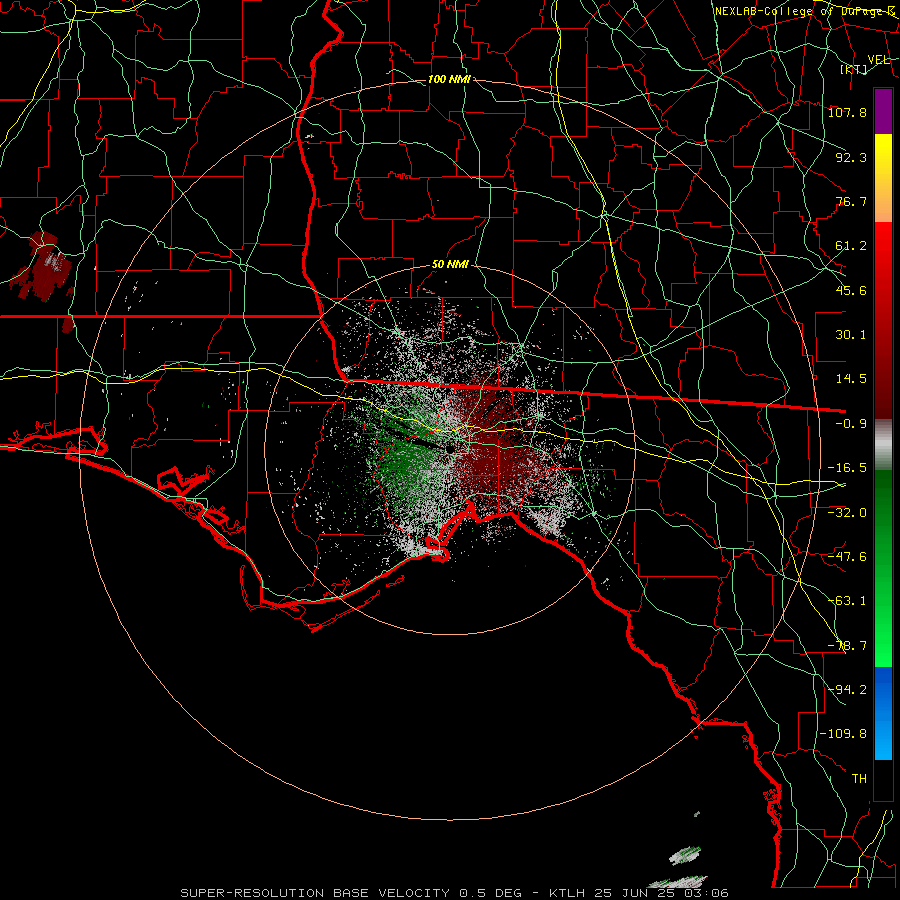This screenshot has height=900, width=900.
Task: Select the 92.3 scale value
Action: (x=851, y=157)
